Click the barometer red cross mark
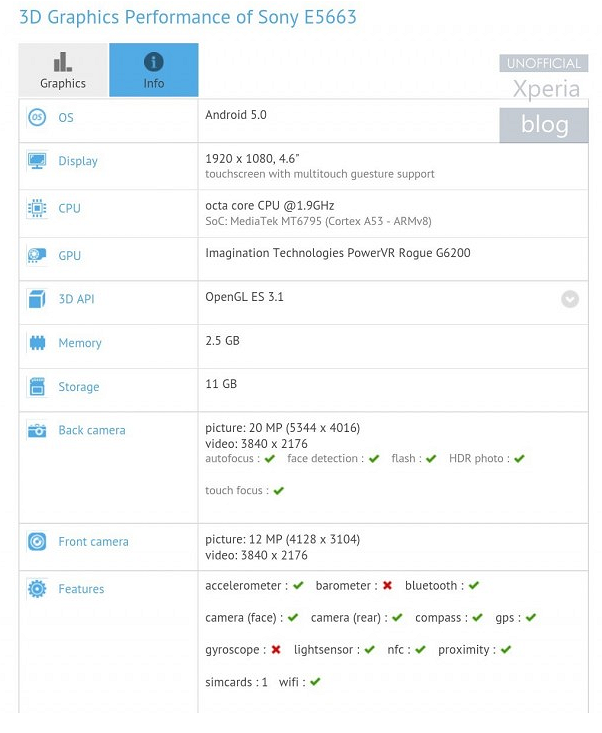602x733 pixels. pyautogui.click(x=387, y=586)
